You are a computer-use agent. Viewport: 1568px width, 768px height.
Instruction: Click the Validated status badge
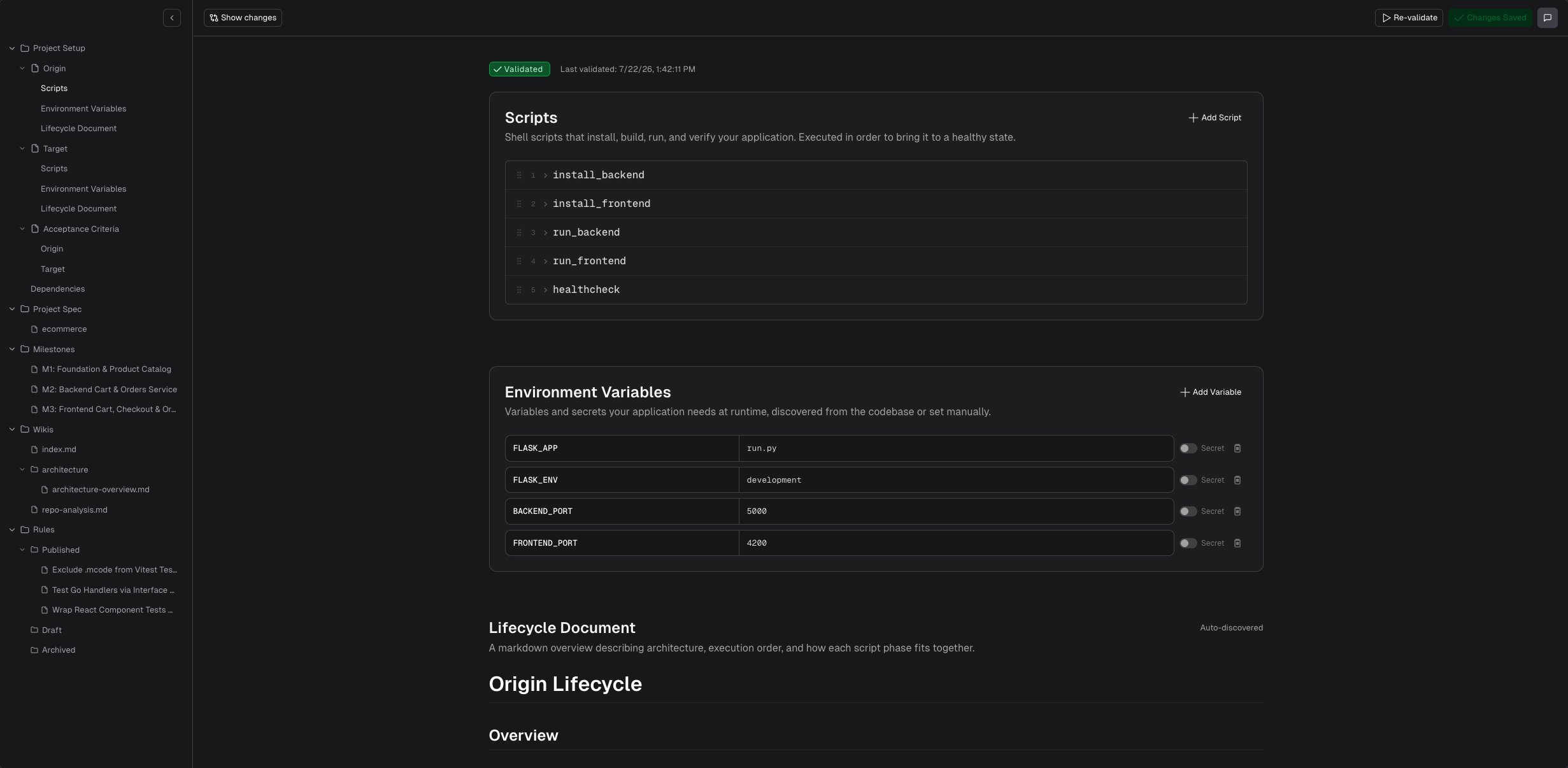[x=519, y=69]
